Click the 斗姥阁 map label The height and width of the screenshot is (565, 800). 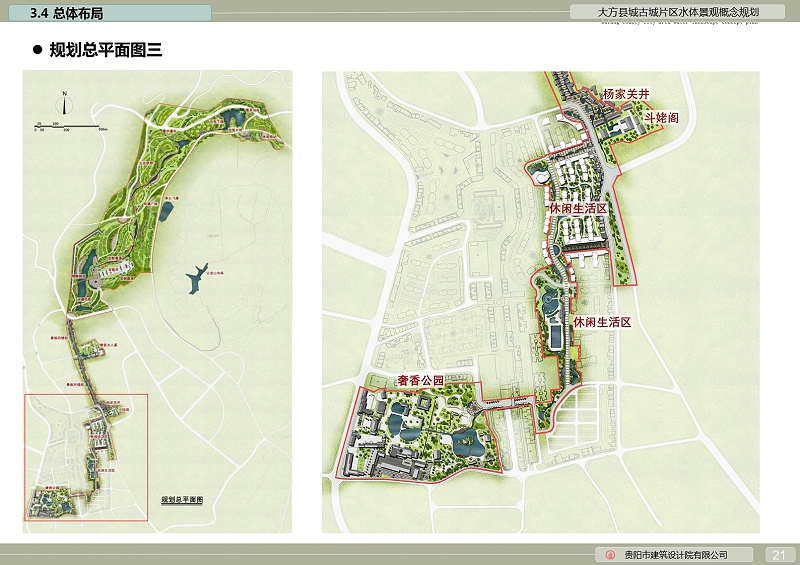[661, 117]
